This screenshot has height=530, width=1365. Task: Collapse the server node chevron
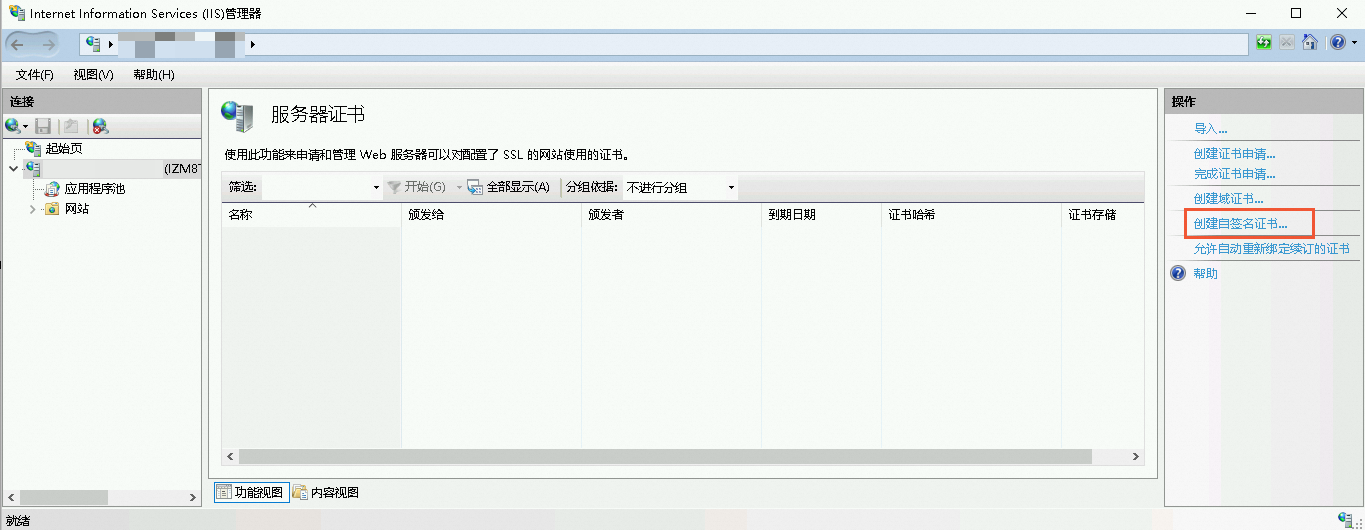pyautogui.click(x=12, y=169)
